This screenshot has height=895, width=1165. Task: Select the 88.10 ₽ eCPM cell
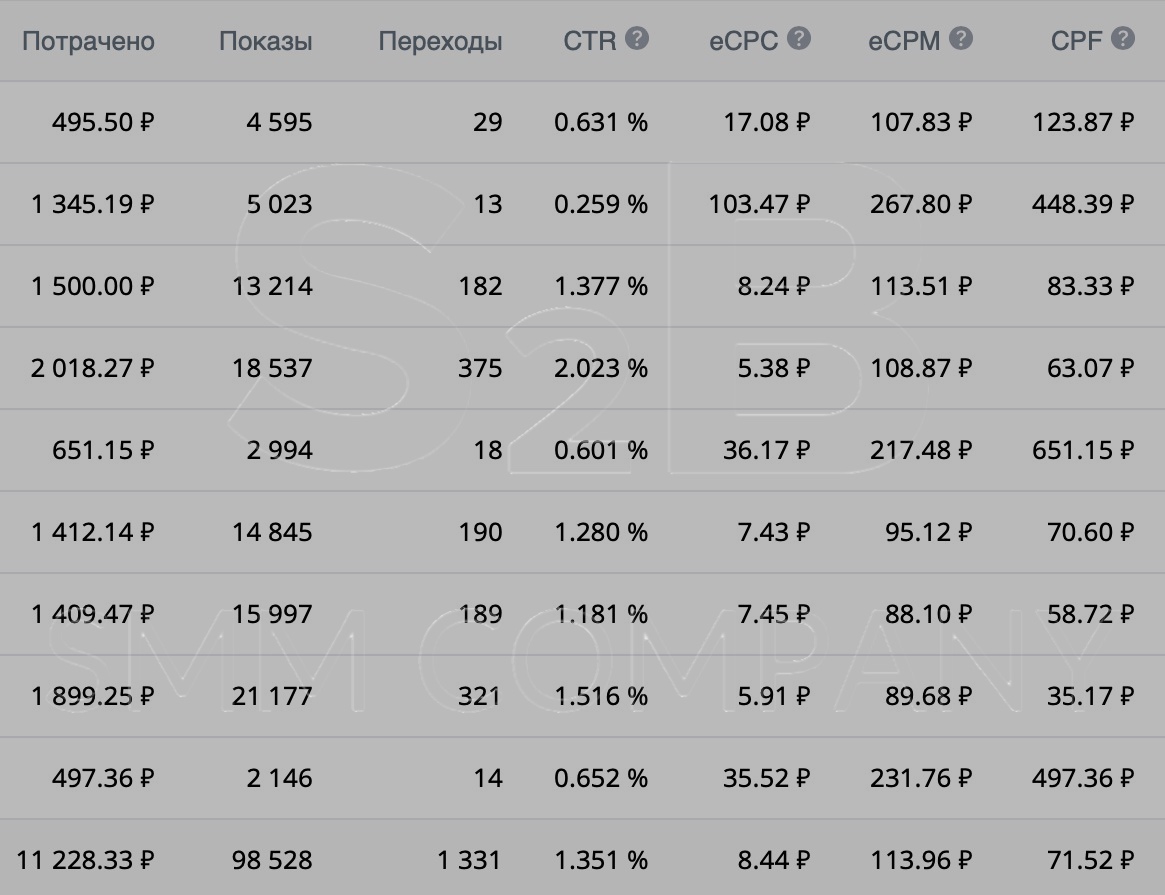click(928, 614)
